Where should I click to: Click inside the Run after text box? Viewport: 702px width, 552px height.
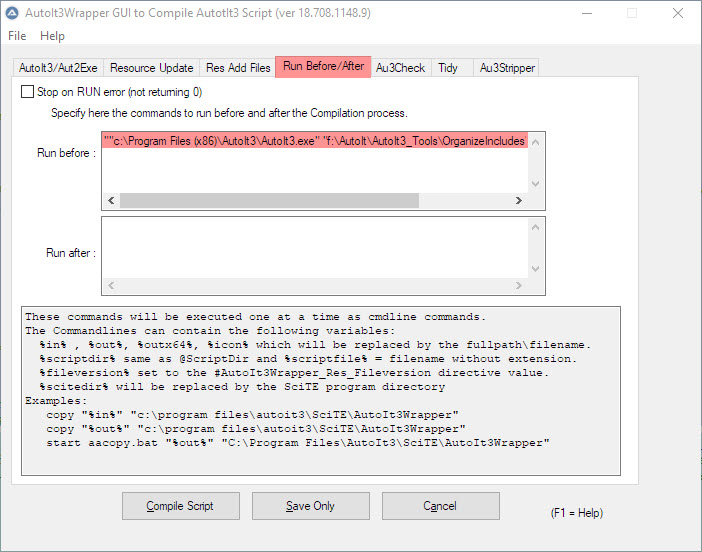[x=315, y=250]
